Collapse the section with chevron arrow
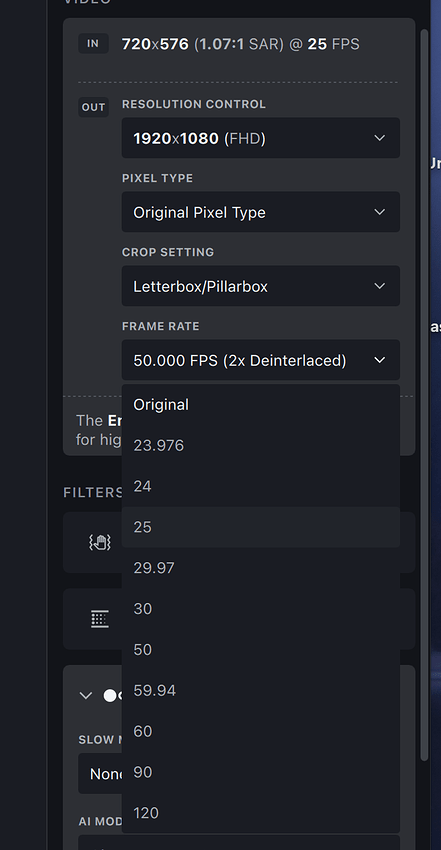Image resolution: width=441 pixels, height=850 pixels. (x=86, y=696)
